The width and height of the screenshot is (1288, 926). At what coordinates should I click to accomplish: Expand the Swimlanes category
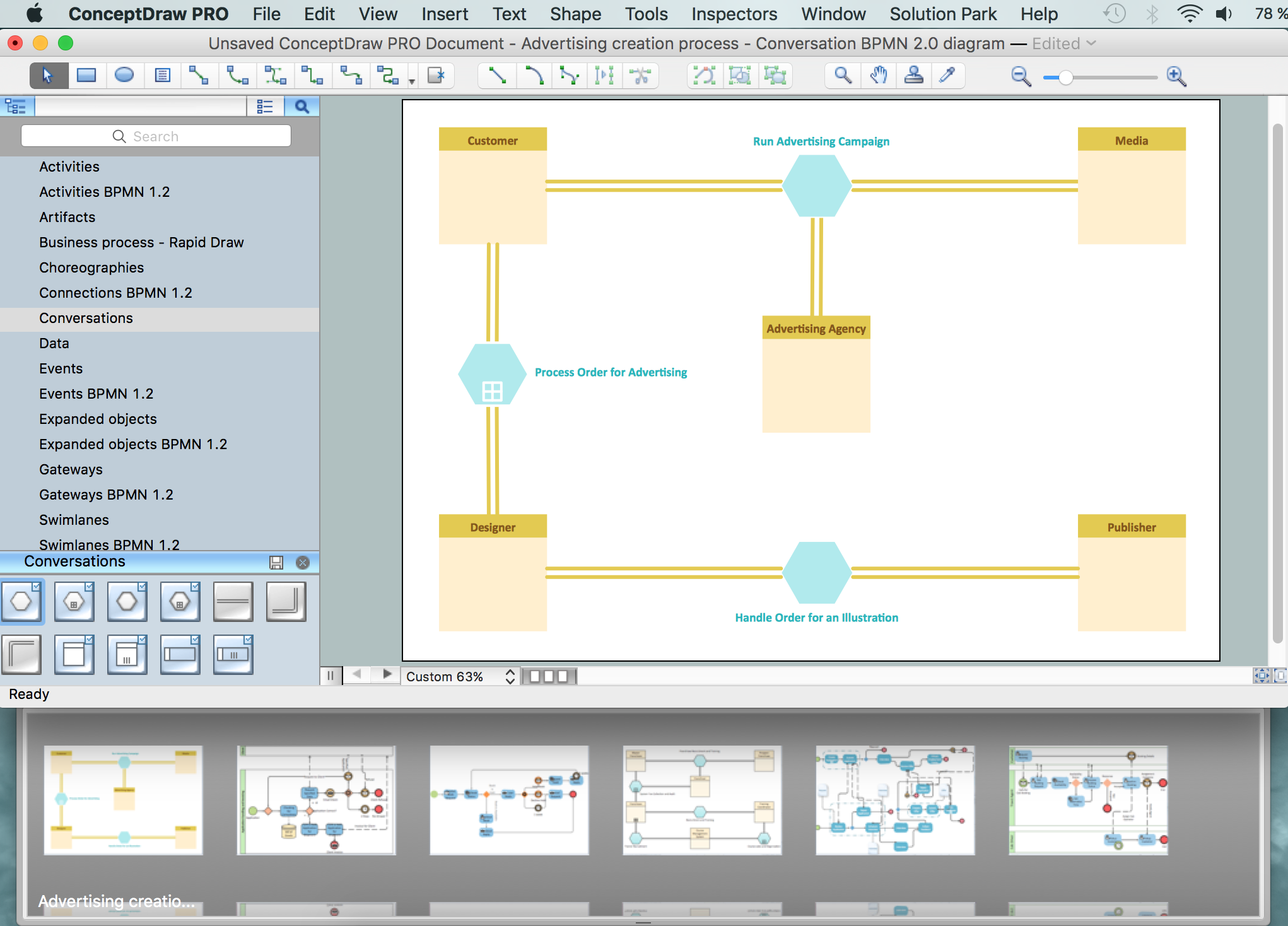(74, 519)
